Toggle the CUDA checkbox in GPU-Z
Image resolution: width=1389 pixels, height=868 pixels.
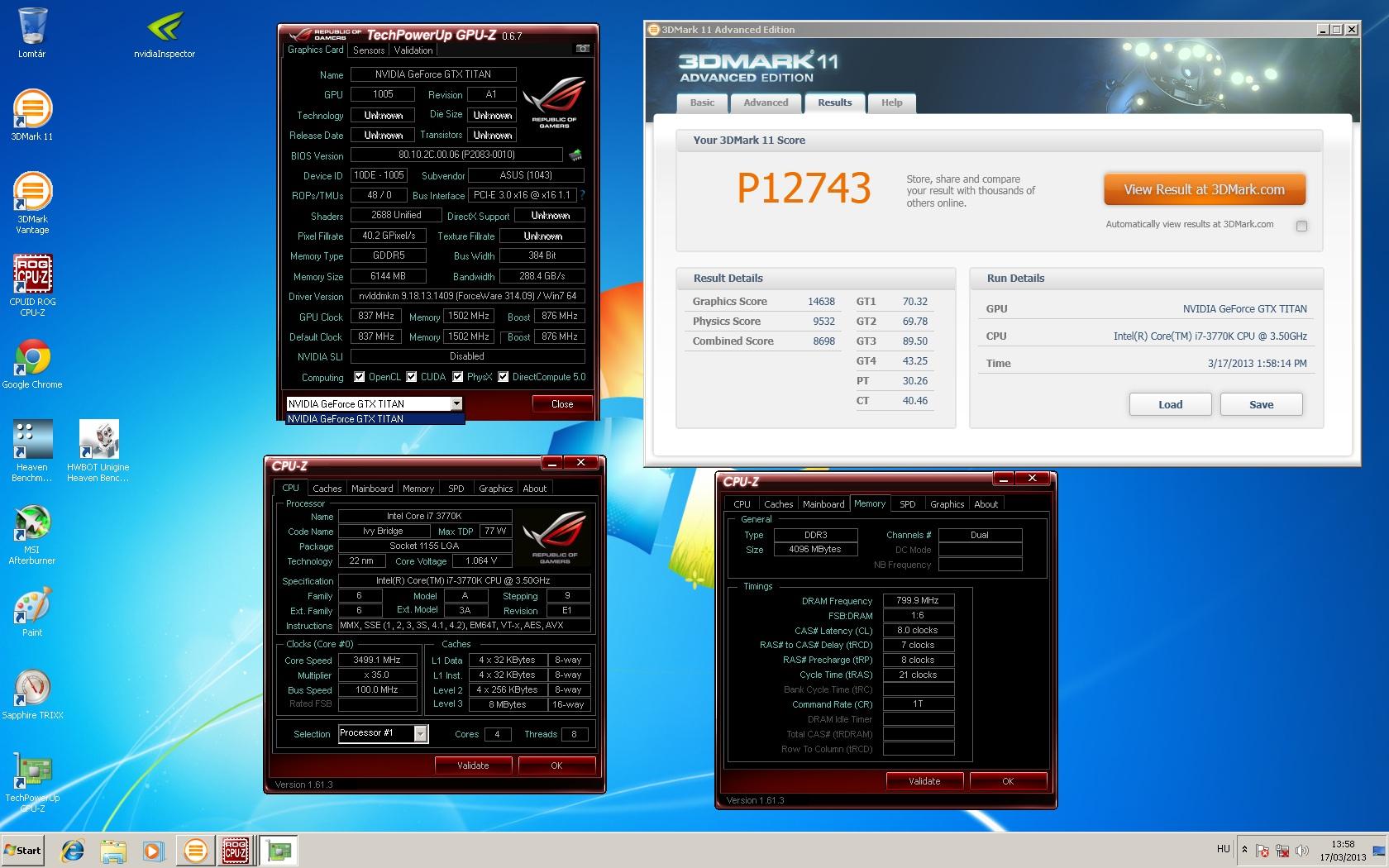pyautogui.click(x=411, y=377)
